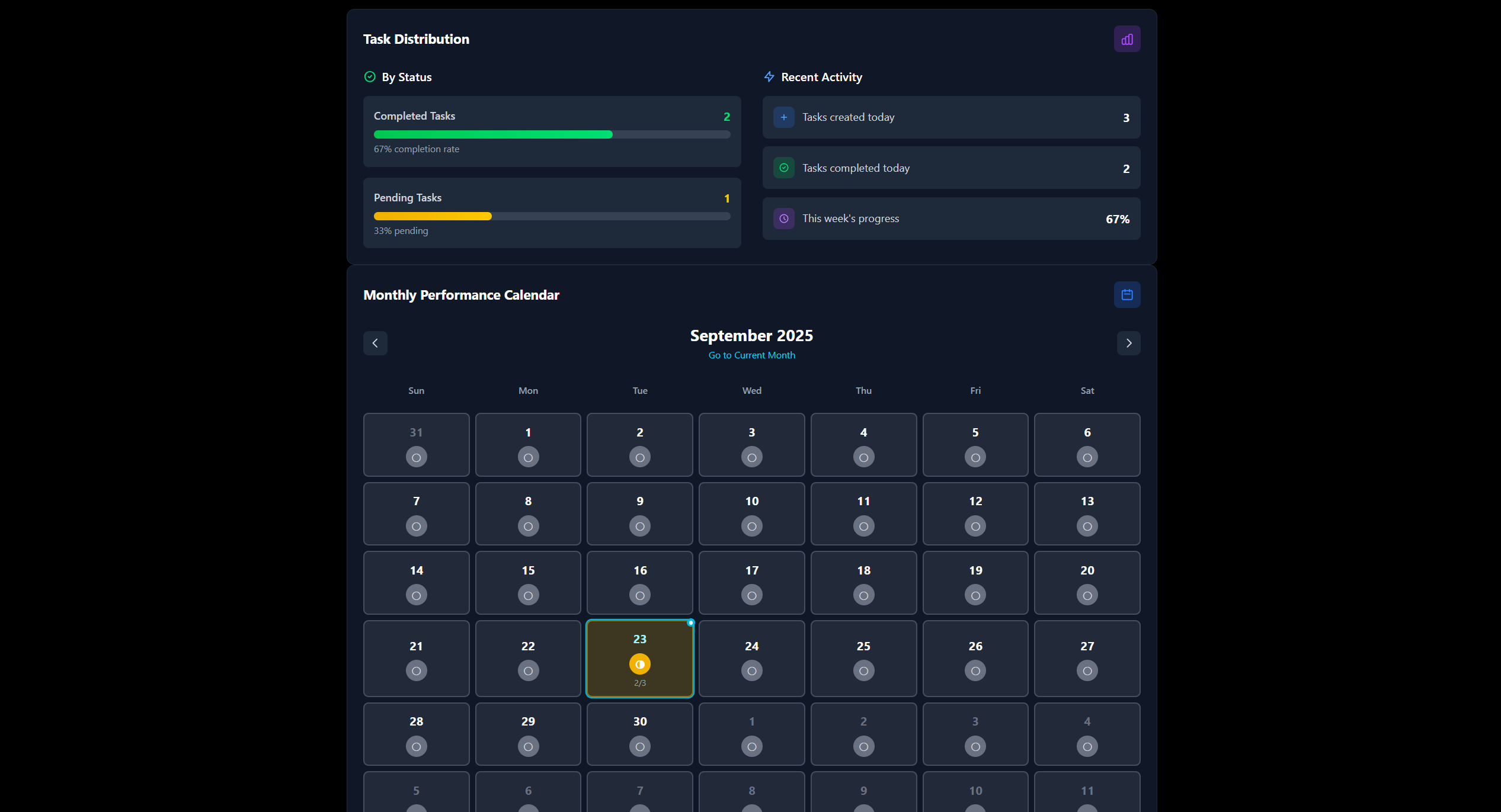Click the purple bar chart icon in Task Distribution
This screenshot has width=1501, height=812.
(x=1127, y=39)
